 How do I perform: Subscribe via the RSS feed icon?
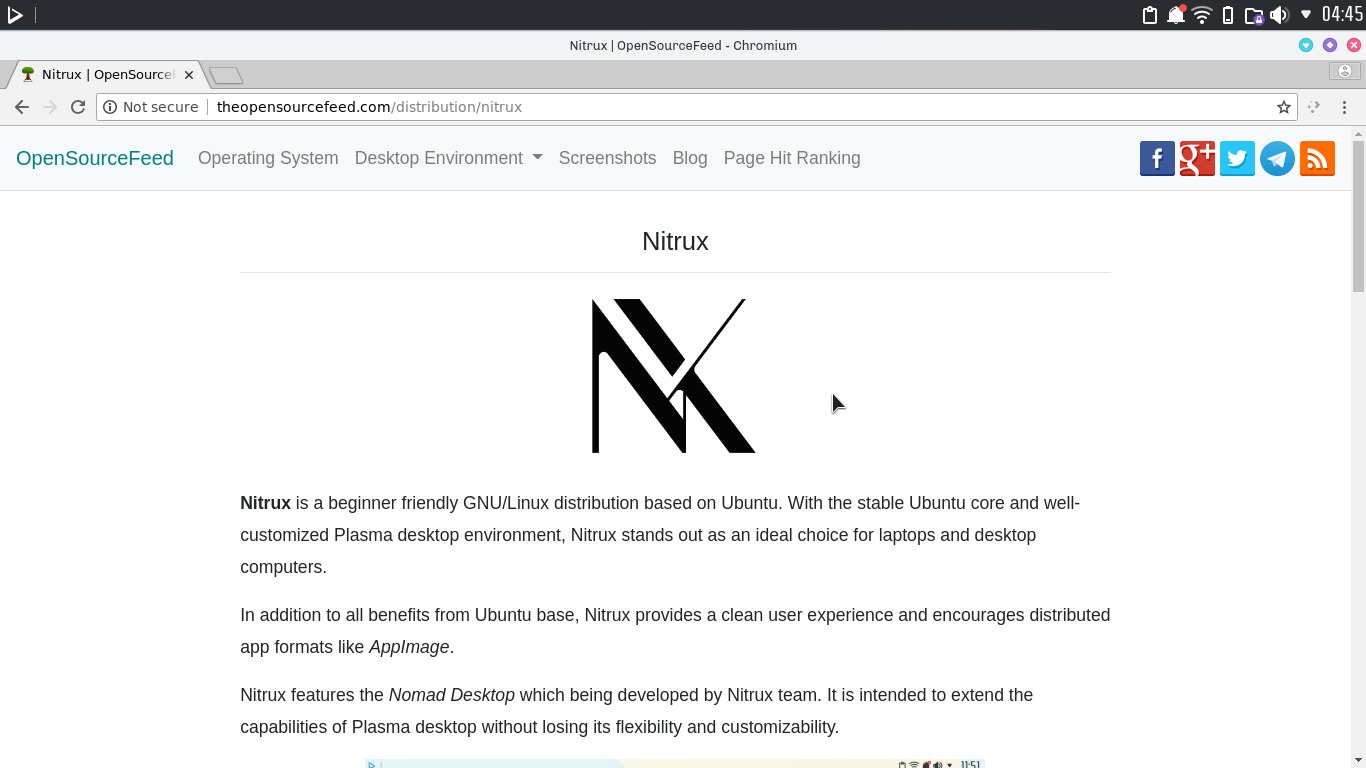1317,158
